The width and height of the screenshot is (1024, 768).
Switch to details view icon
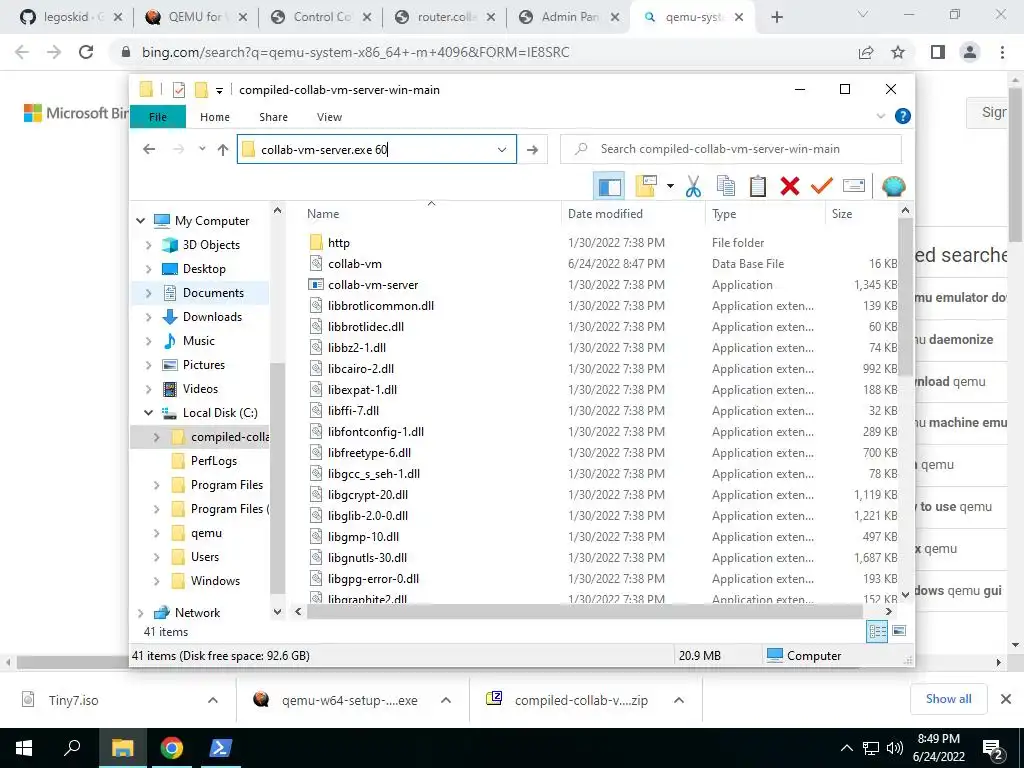tap(877, 631)
